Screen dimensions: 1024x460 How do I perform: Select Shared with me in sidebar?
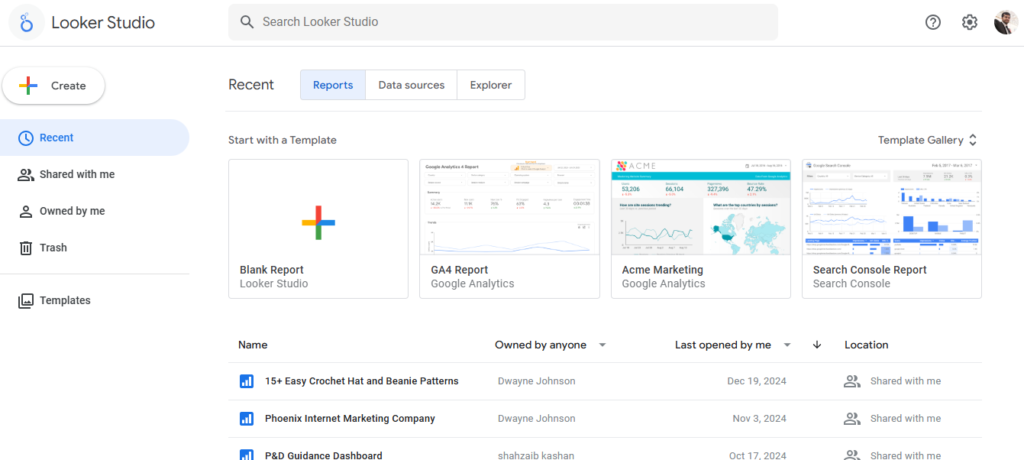pos(94,174)
